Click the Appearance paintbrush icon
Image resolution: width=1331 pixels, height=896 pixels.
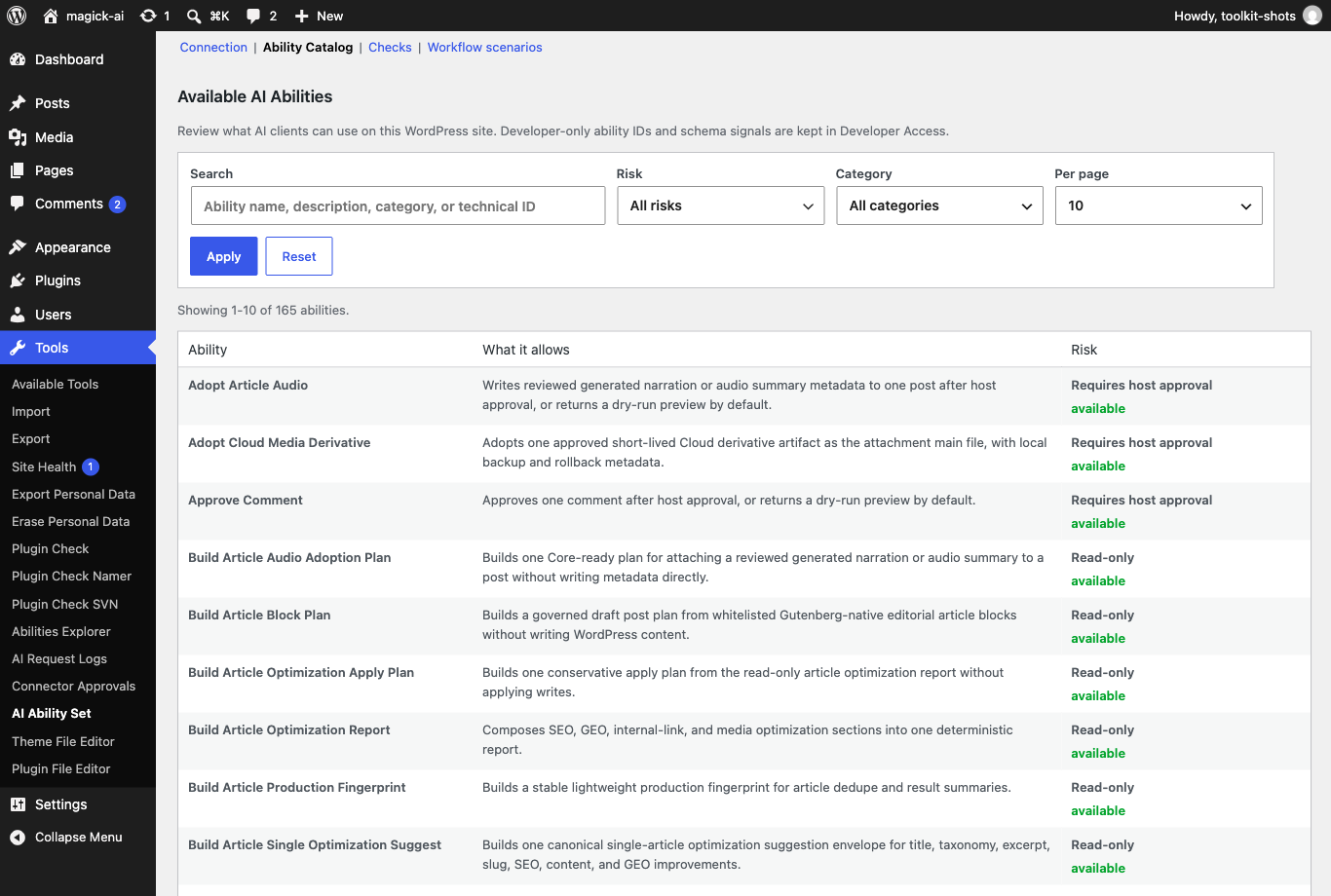[x=18, y=247]
